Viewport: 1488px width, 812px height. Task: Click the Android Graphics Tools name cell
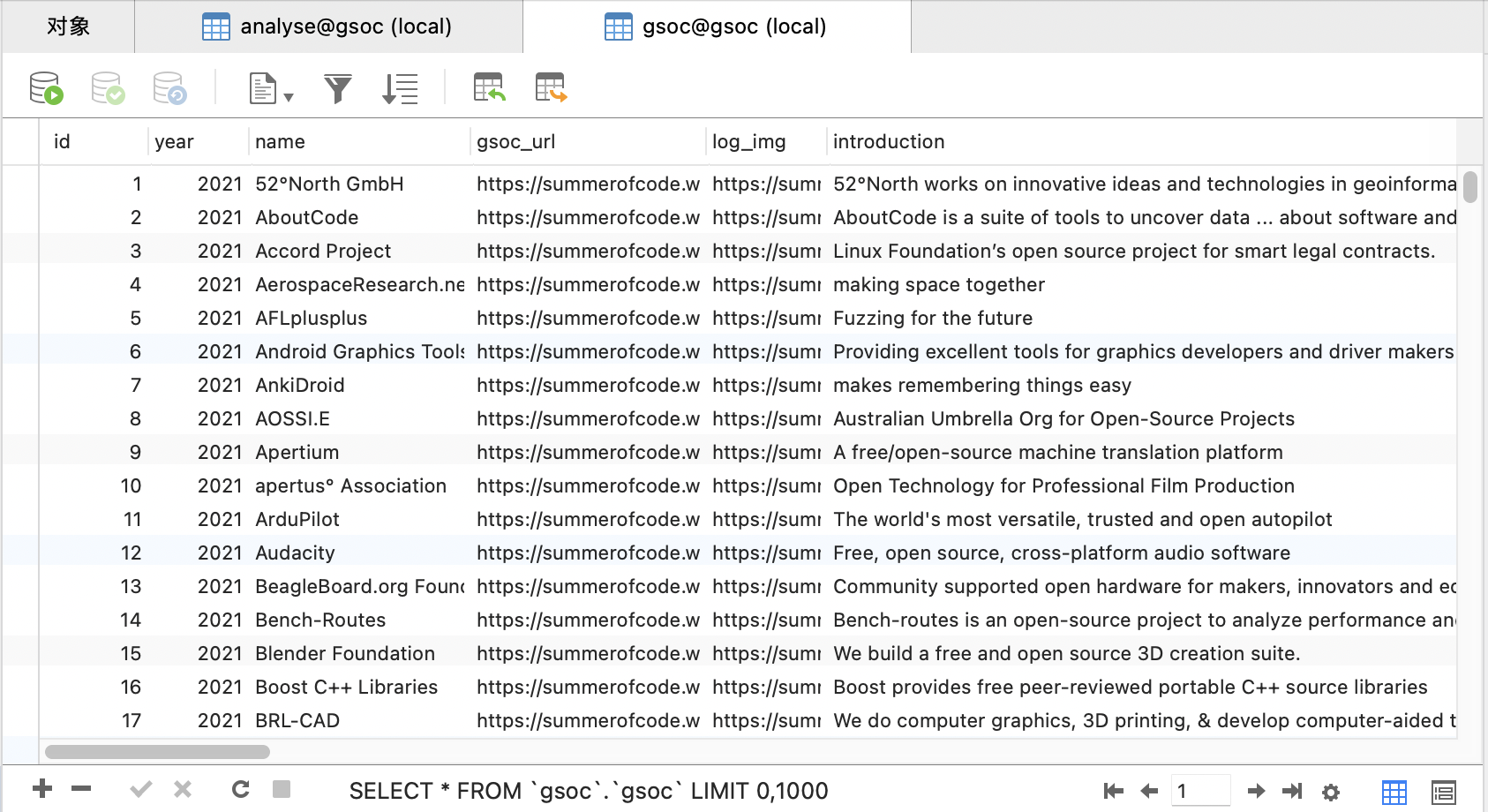360,351
